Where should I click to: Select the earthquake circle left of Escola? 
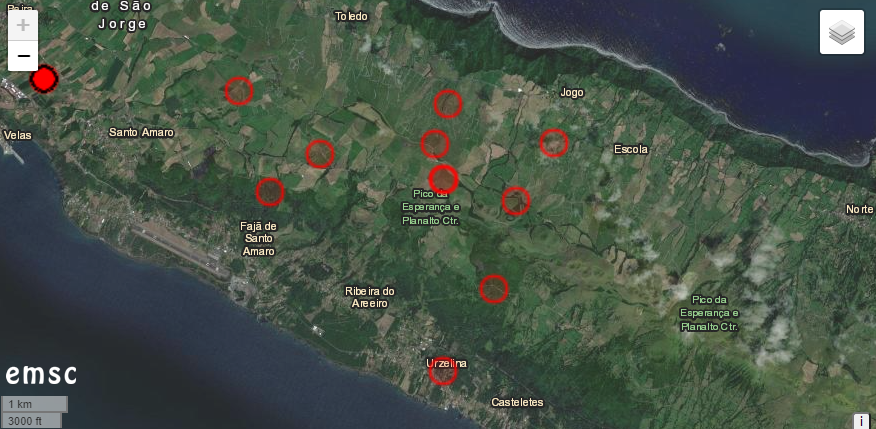(554, 142)
